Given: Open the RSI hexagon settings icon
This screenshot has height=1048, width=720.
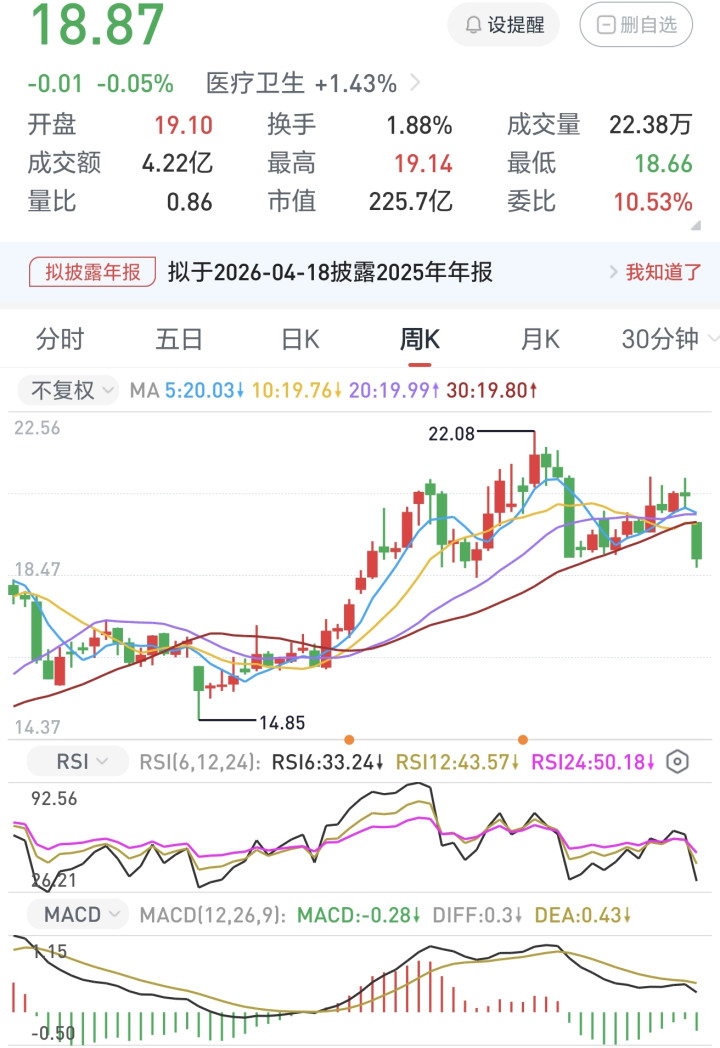Looking at the screenshot, I should pyautogui.click(x=678, y=762).
